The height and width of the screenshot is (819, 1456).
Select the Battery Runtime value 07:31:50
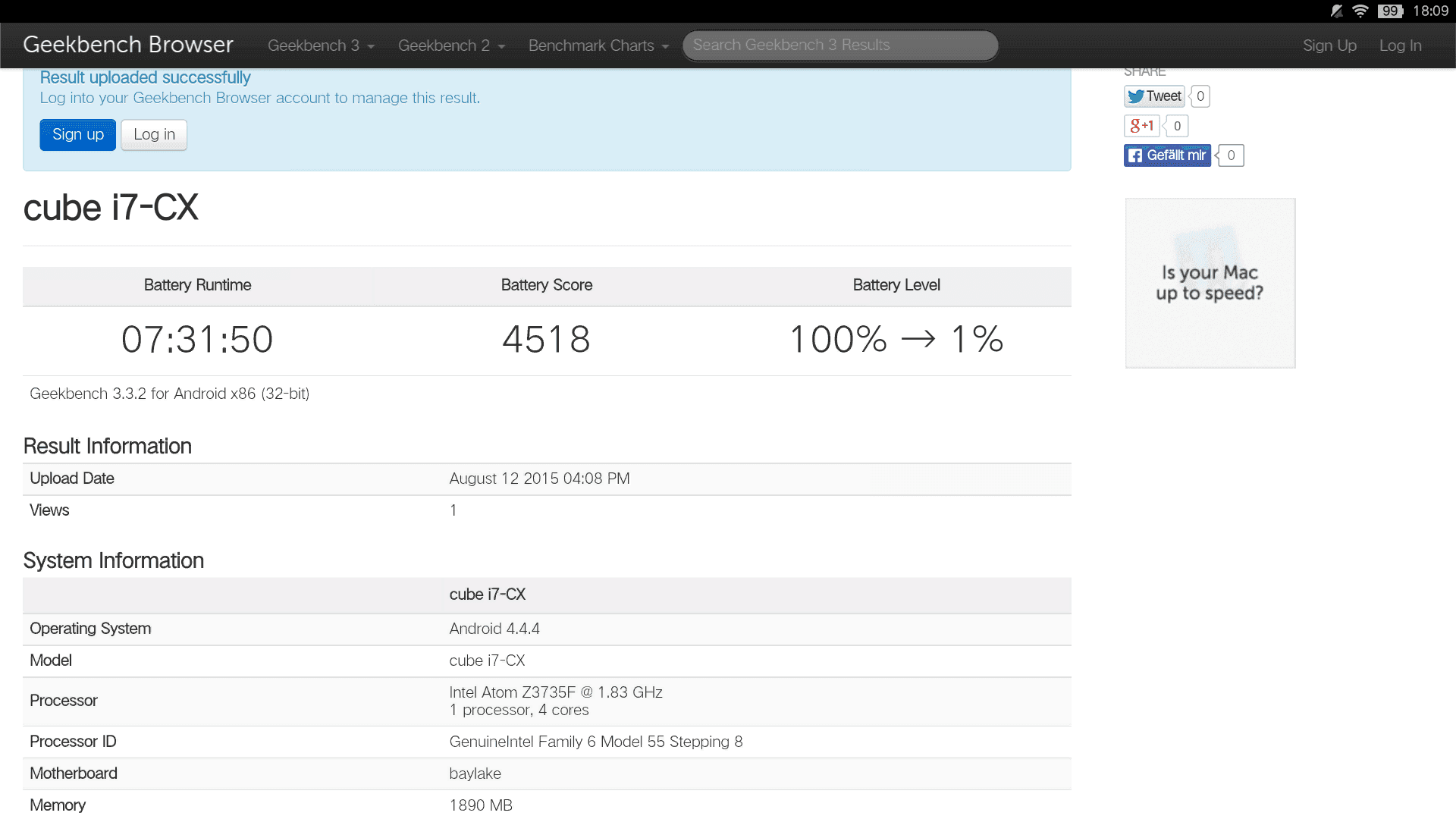point(197,339)
